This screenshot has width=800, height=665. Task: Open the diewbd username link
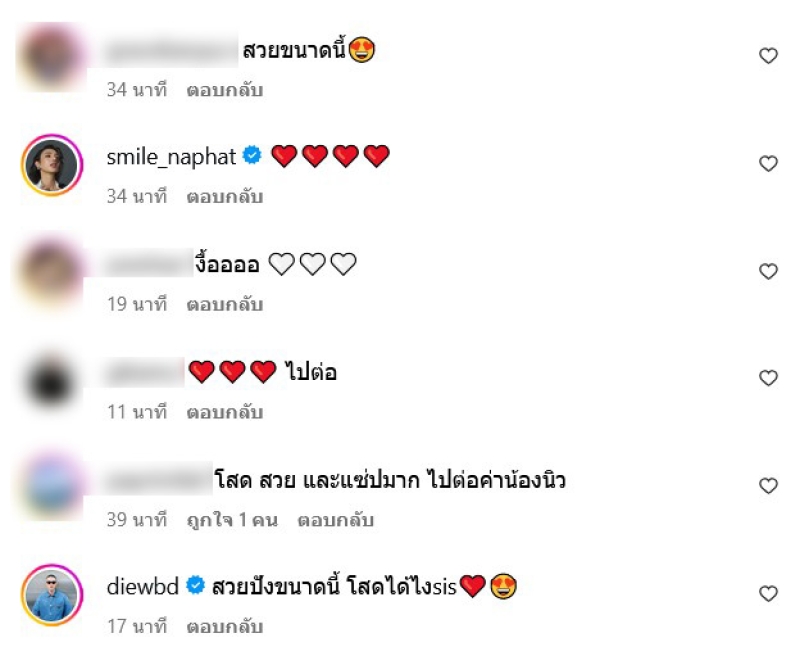coord(142,586)
